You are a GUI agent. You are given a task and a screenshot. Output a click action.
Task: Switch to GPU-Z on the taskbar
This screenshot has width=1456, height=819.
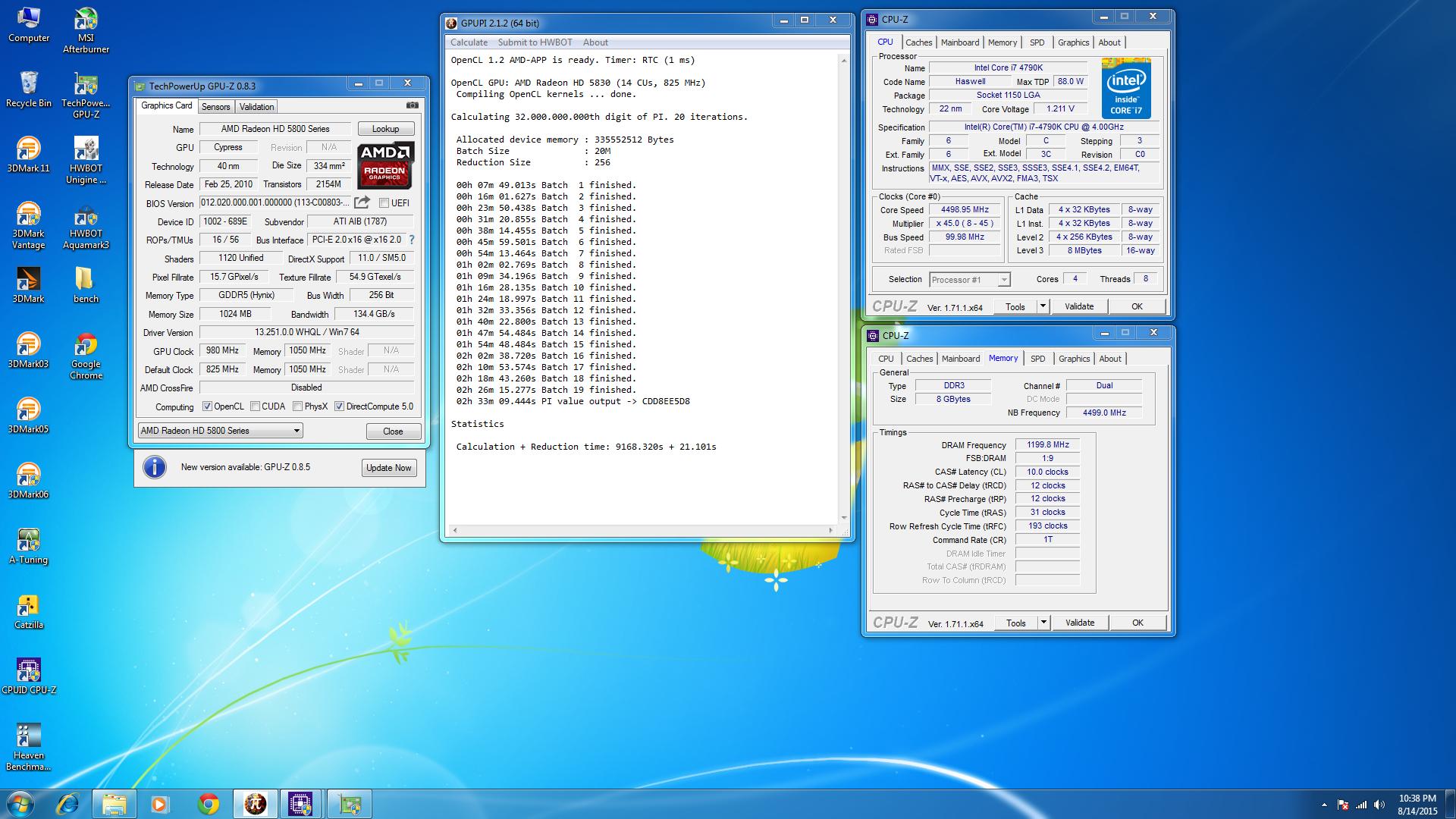click(350, 804)
